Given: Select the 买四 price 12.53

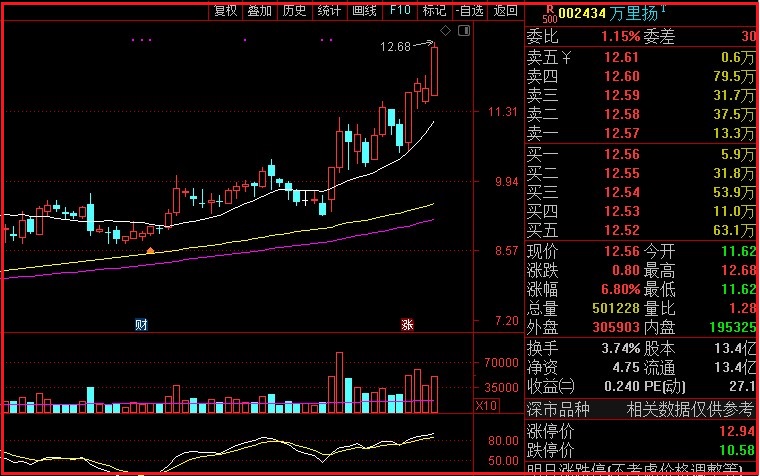Looking at the screenshot, I should point(621,211).
